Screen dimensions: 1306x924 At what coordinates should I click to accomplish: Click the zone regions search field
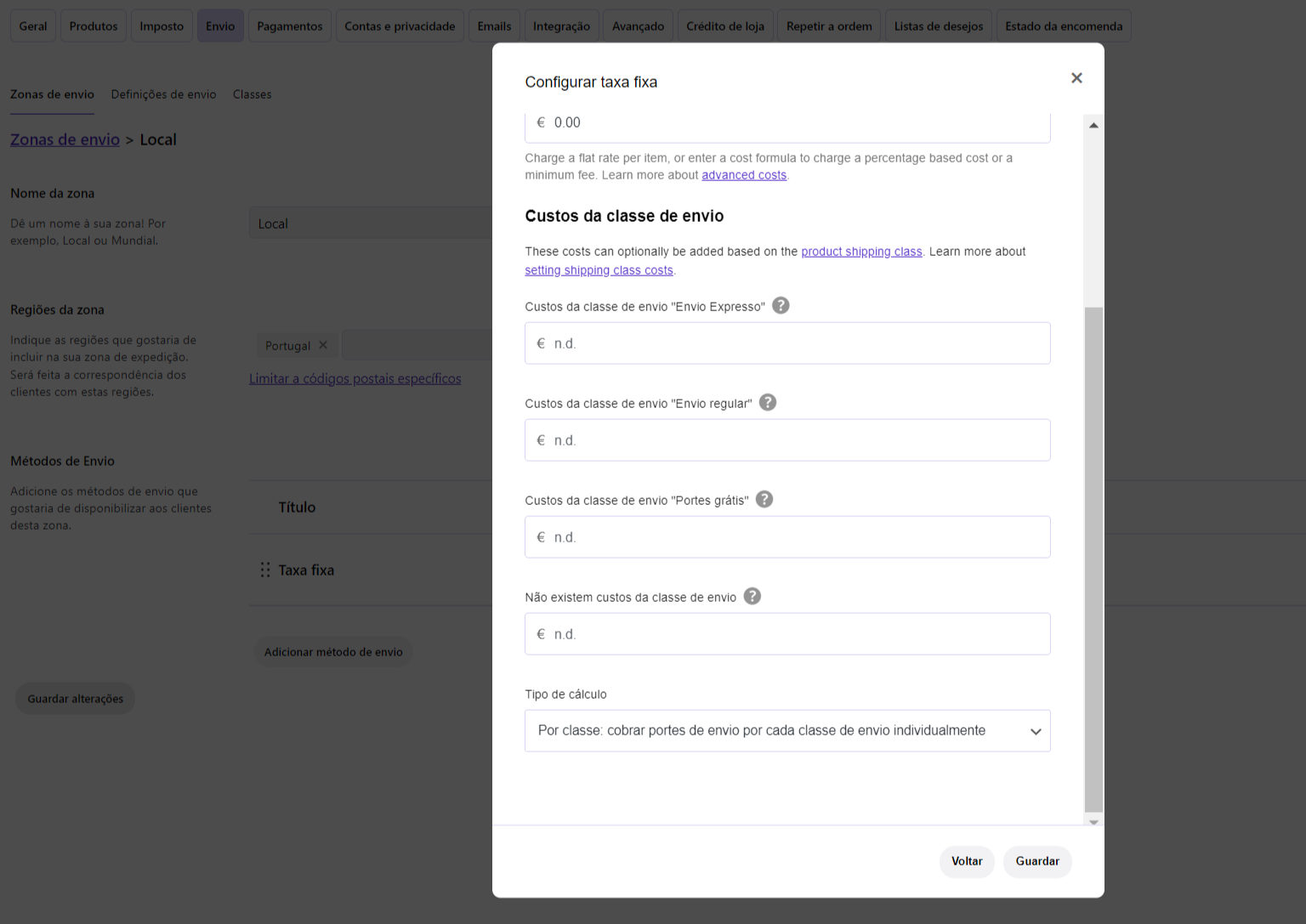tap(417, 345)
